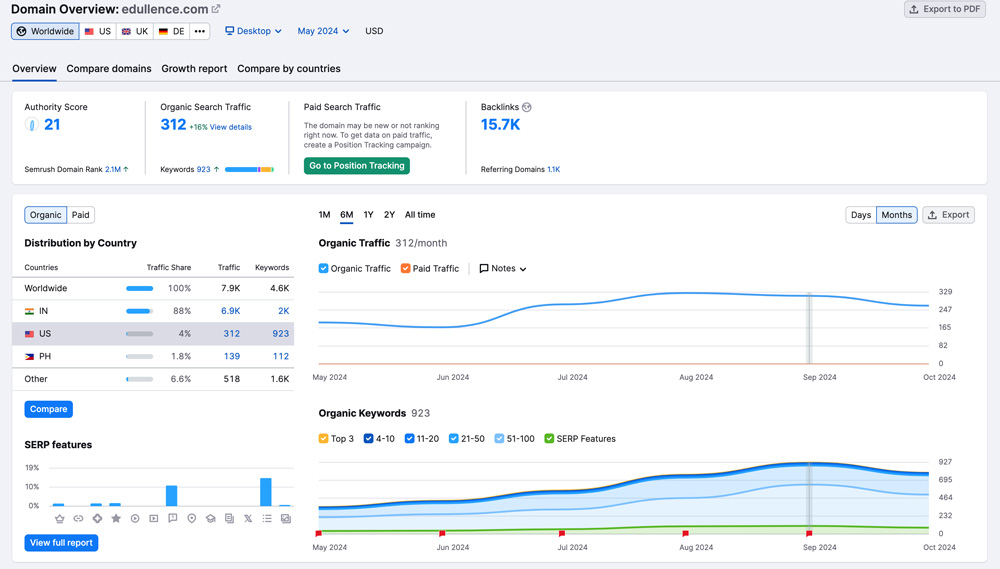
Task: Click the circular play video icon
Action: tap(135, 519)
